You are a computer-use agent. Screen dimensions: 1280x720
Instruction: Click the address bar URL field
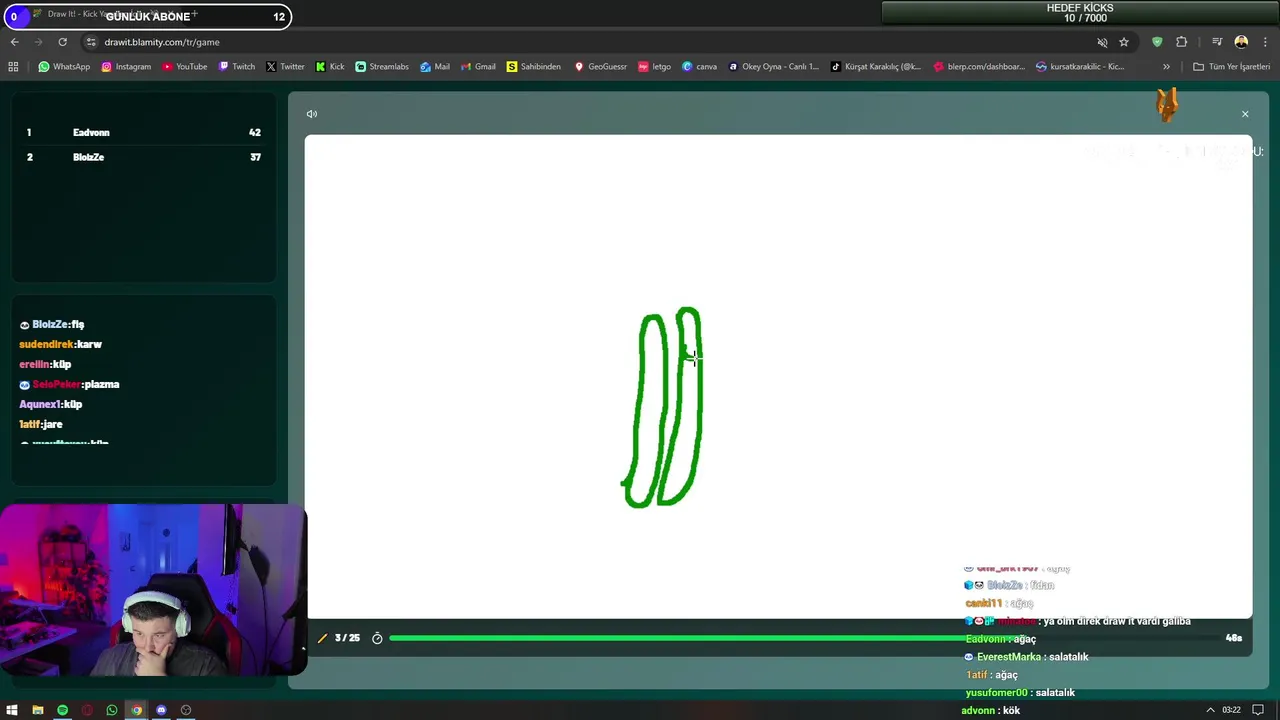(590, 42)
